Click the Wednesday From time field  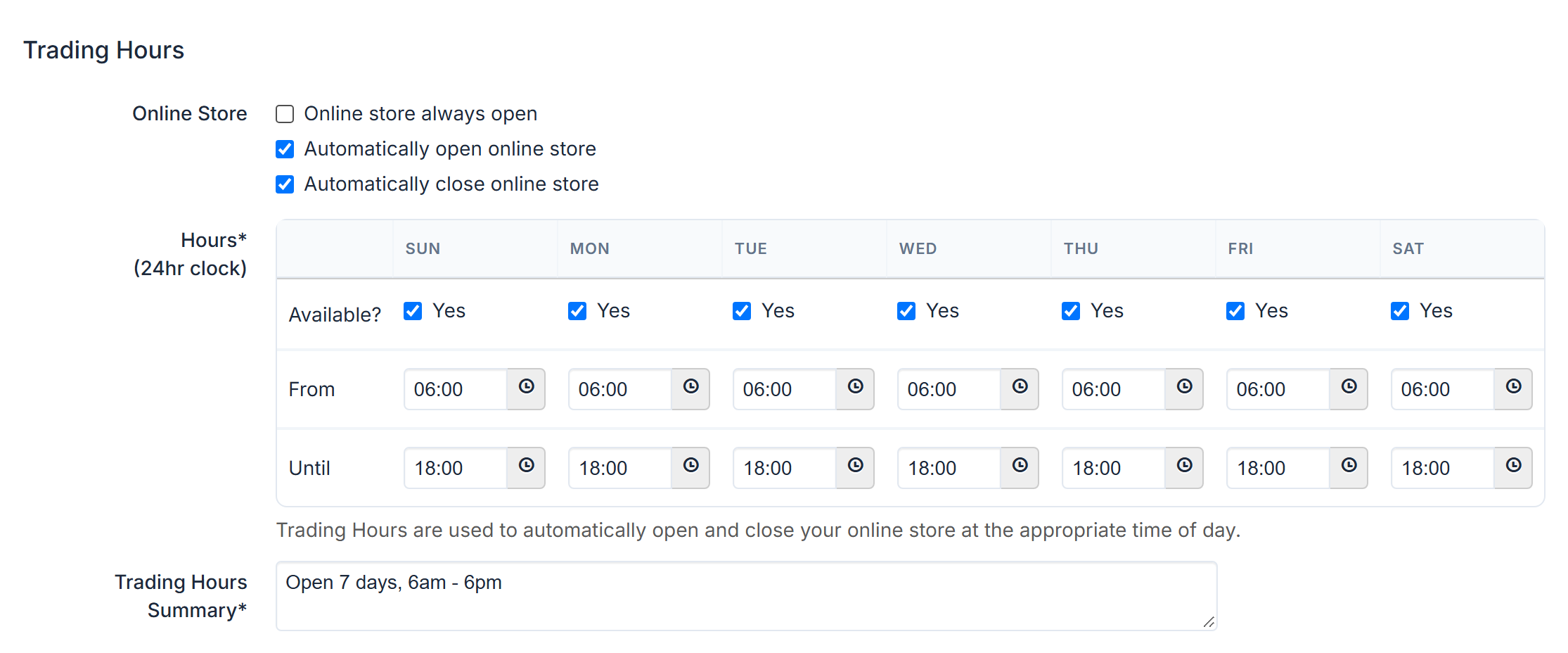click(x=949, y=389)
